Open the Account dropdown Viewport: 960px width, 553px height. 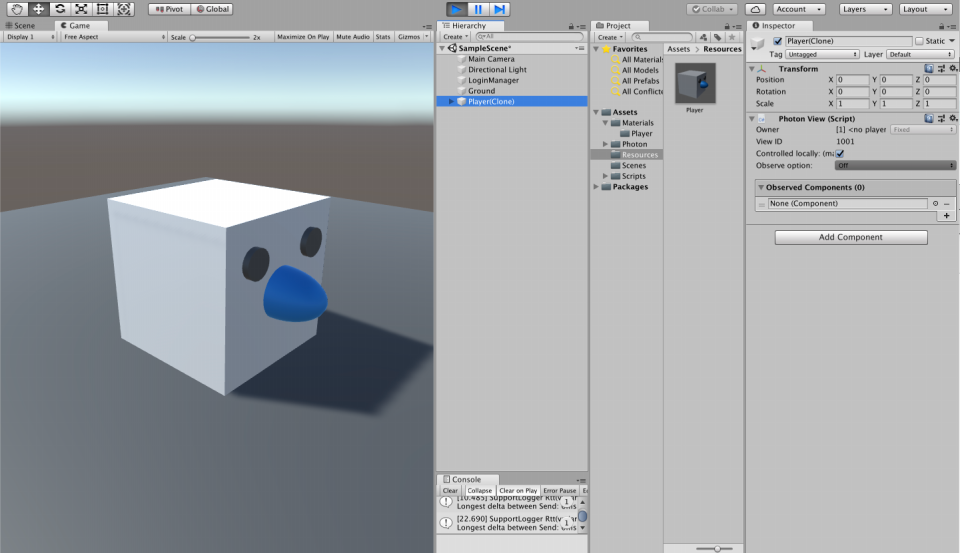pos(799,9)
